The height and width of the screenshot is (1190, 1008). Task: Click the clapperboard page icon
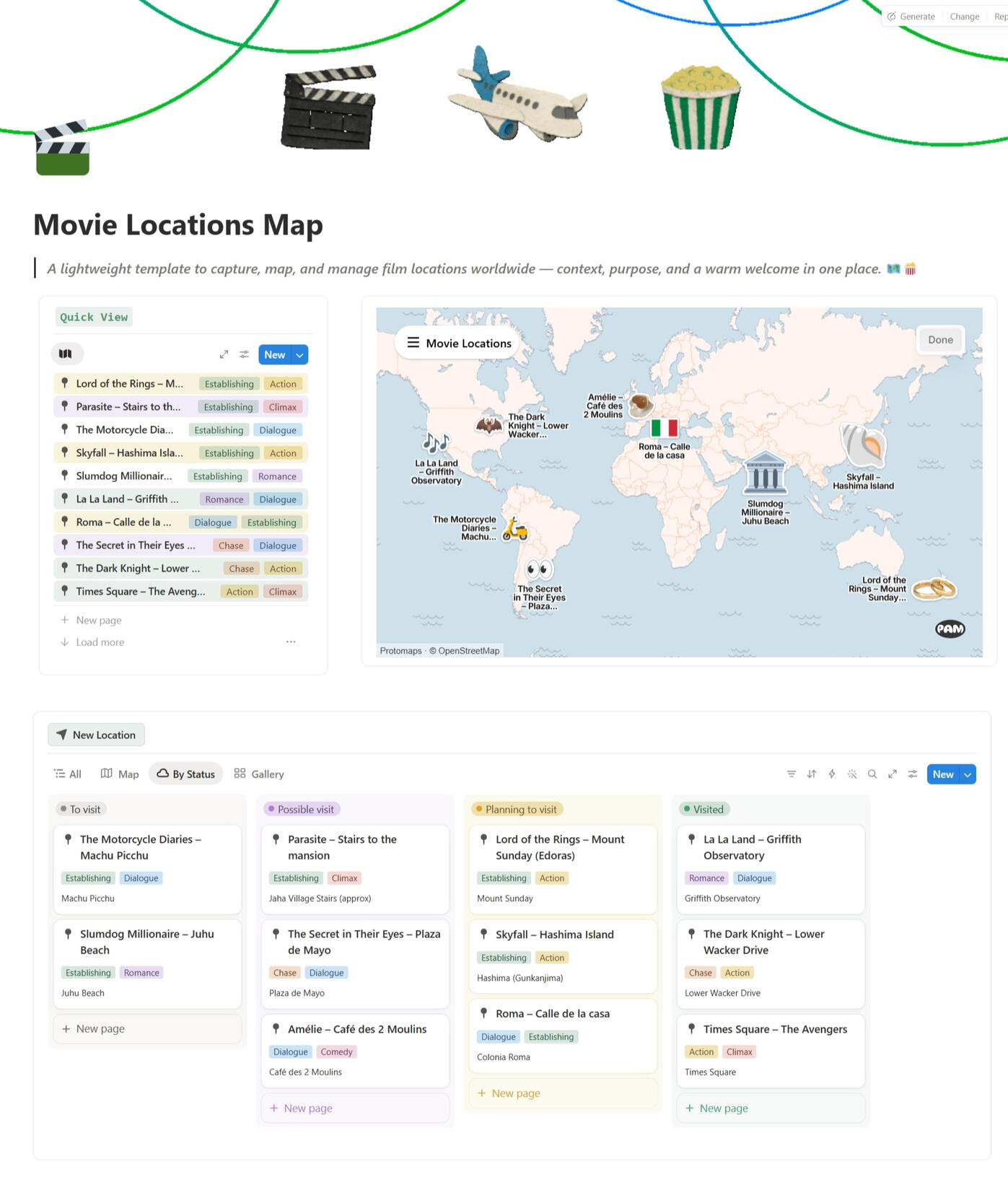click(63, 149)
